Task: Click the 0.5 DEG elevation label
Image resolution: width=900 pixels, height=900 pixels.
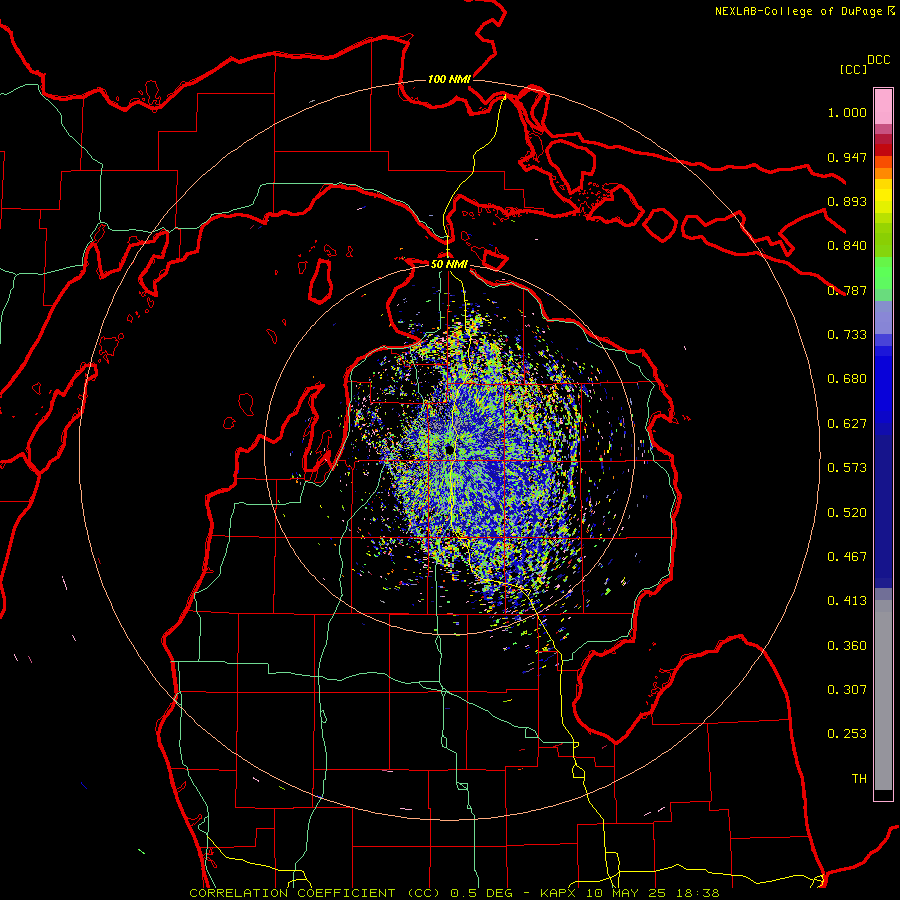Action: [481, 893]
